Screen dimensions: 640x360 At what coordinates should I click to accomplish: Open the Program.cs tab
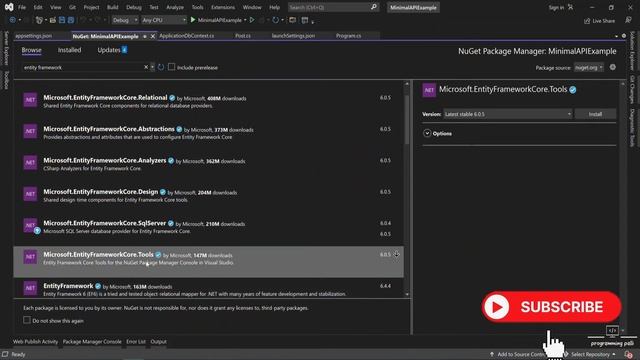coord(348,36)
